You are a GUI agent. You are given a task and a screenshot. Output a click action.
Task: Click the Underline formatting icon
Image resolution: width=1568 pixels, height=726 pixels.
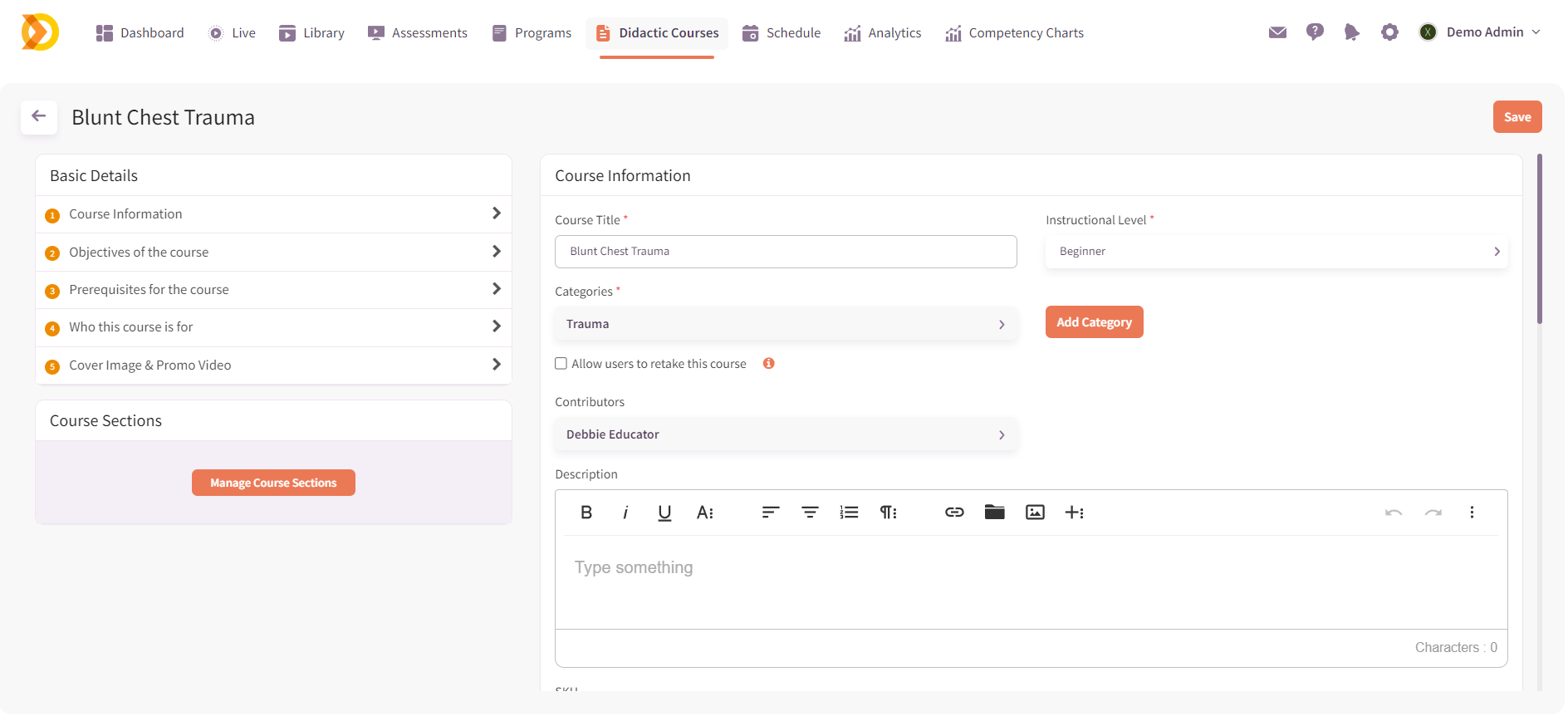tap(664, 513)
